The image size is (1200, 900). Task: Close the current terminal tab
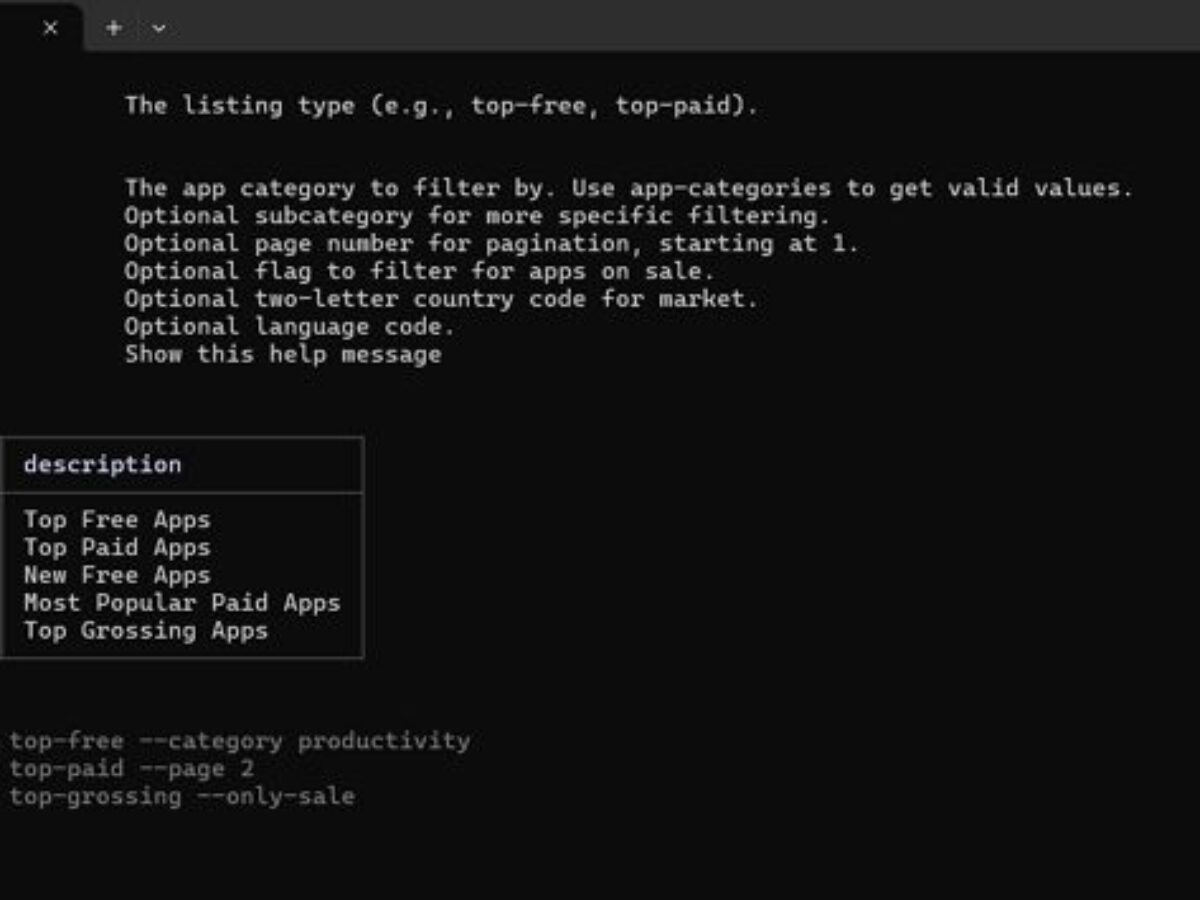50,28
